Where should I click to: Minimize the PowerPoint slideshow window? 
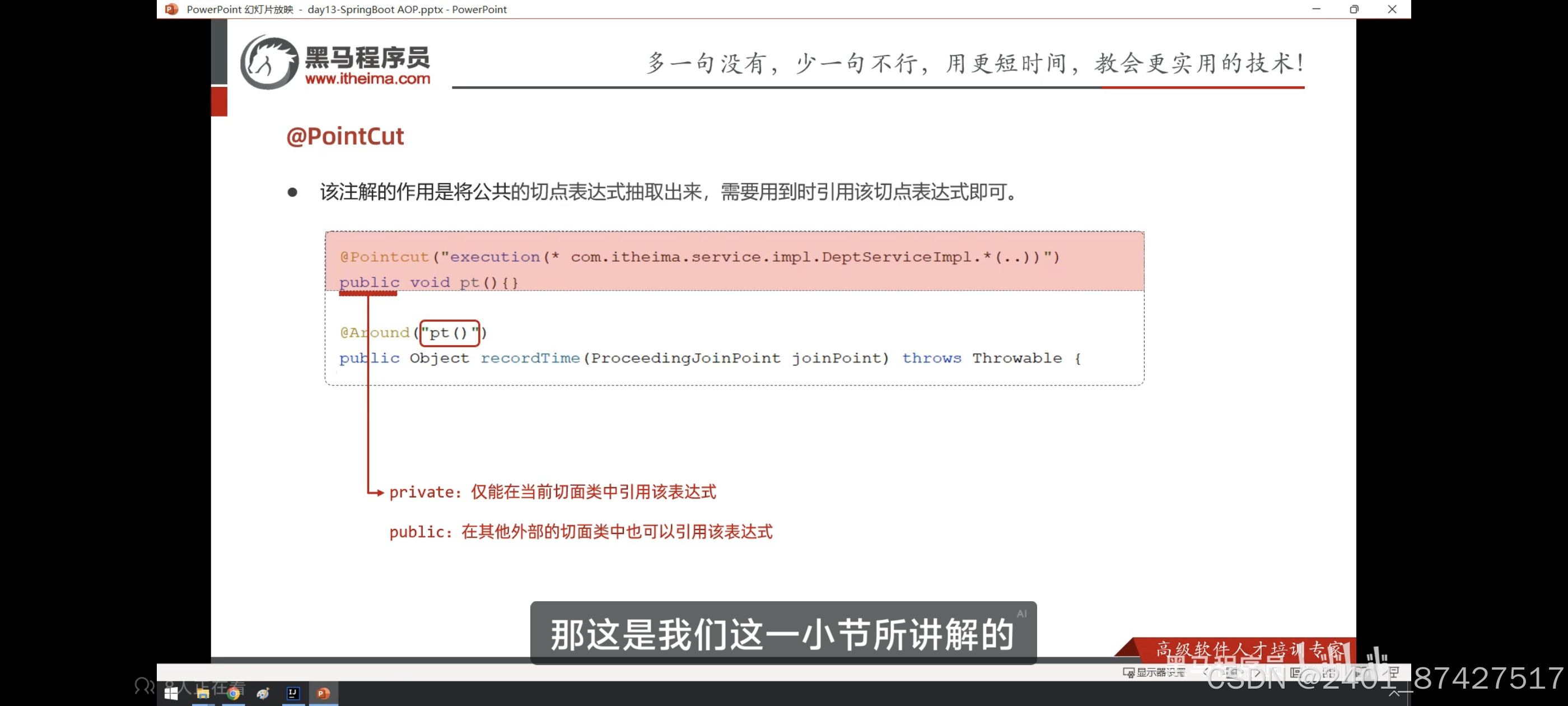click(x=1316, y=9)
